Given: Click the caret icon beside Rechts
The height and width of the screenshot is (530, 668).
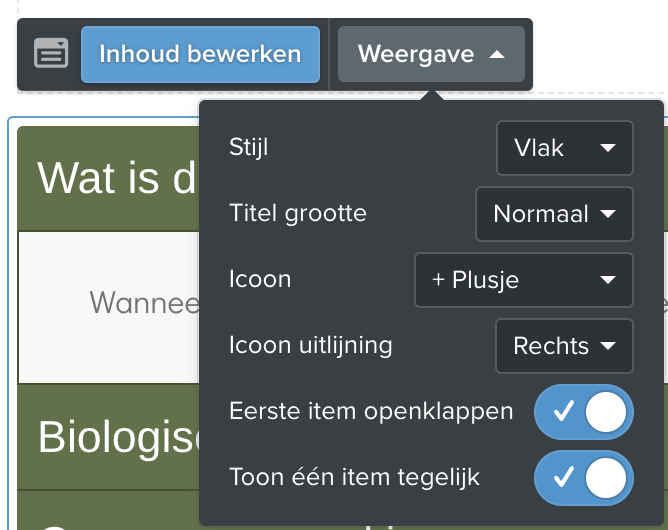Looking at the screenshot, I should (608, 346).
